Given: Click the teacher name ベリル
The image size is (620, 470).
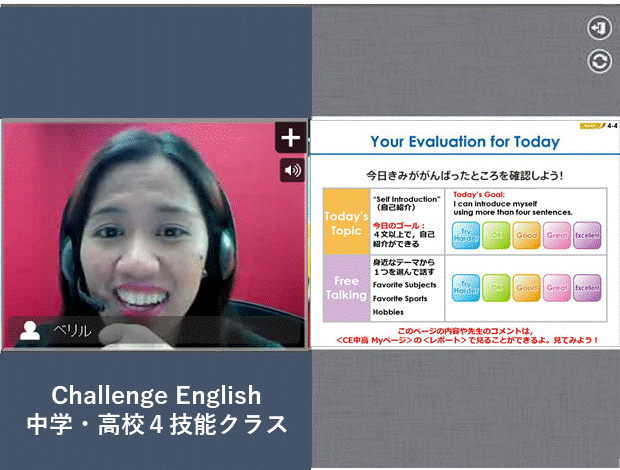Looking at the screenshot, I should [72, 331].
